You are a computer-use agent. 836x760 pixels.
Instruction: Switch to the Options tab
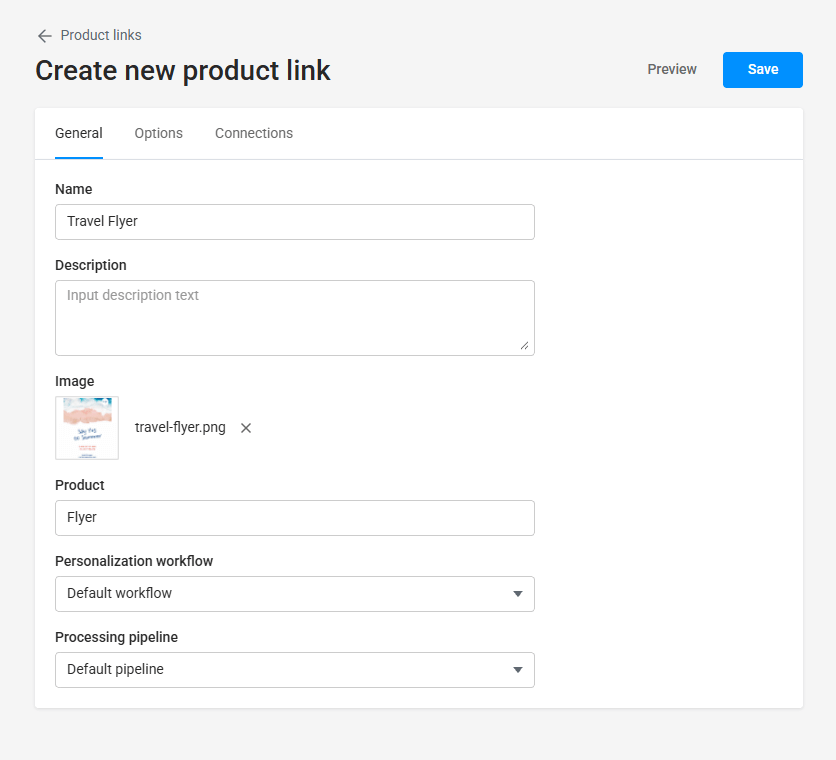coord(158,132)
